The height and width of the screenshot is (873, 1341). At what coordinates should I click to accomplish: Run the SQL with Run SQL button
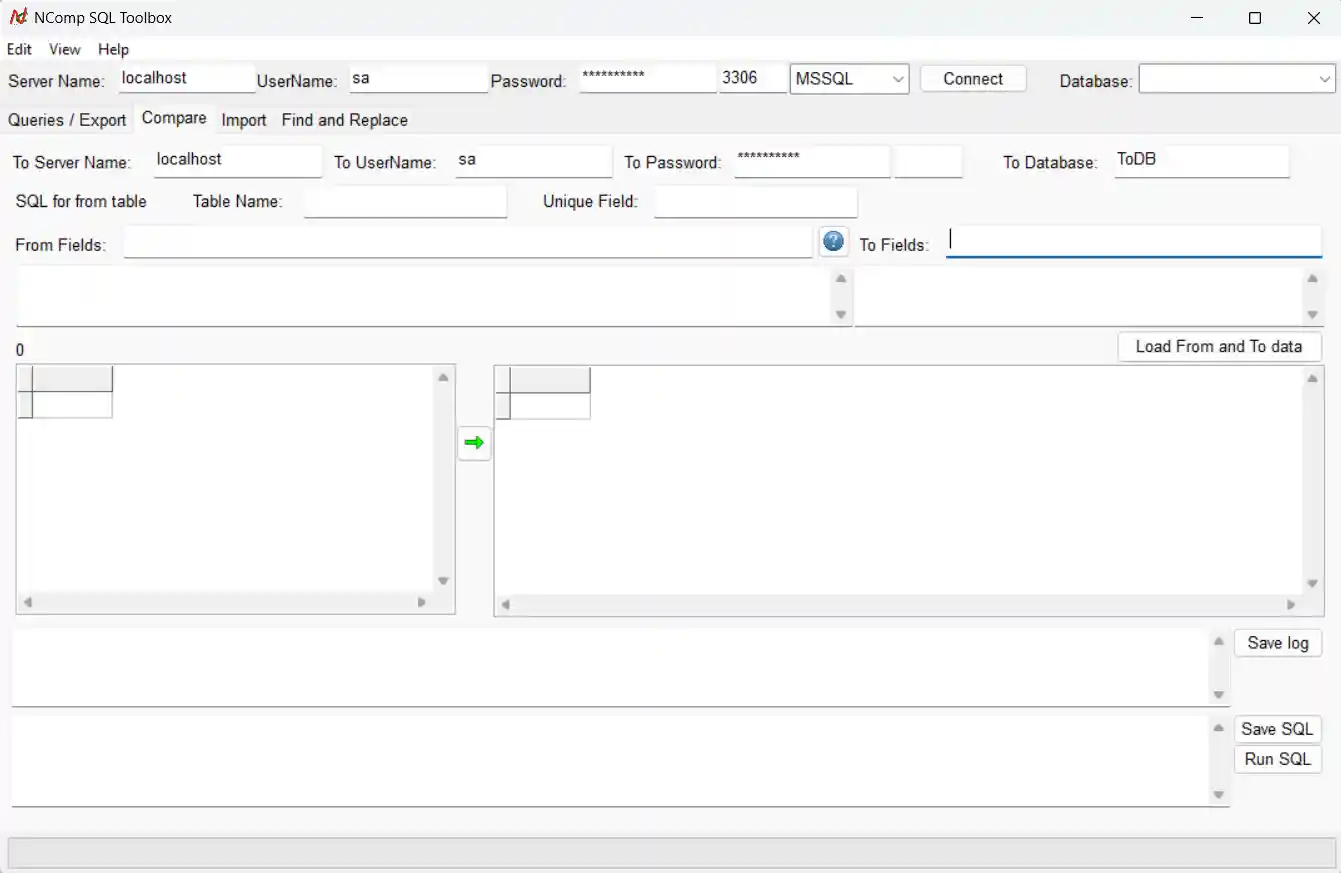[x=1277, y=759]
